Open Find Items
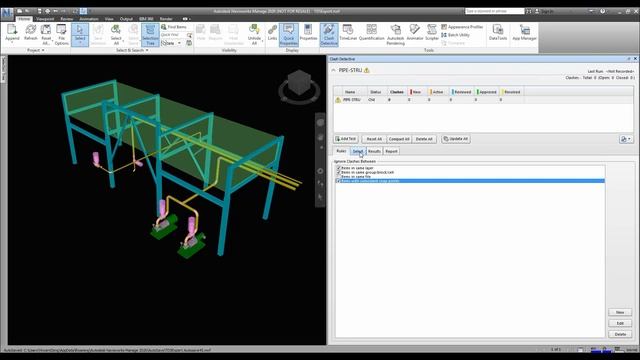 tap(174, 27)
